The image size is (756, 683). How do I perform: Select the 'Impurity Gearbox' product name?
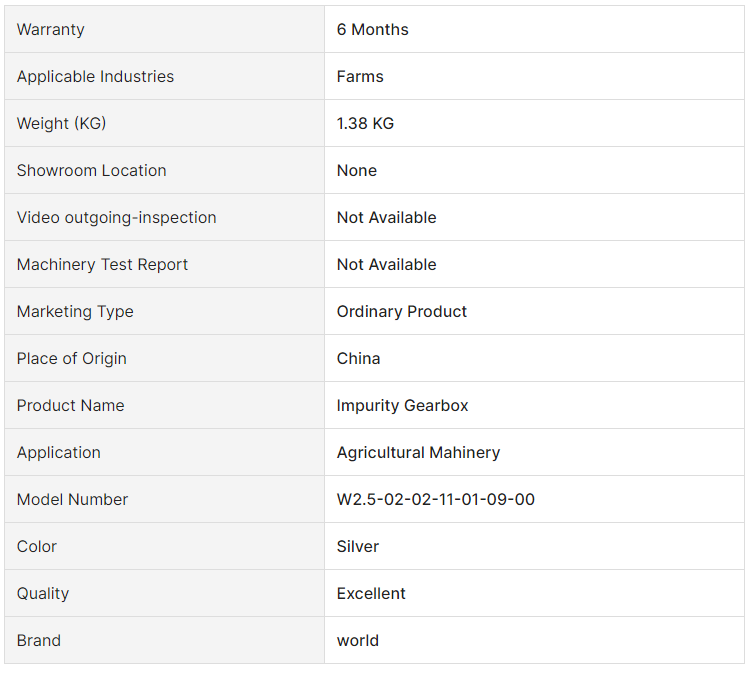[402, 406]
